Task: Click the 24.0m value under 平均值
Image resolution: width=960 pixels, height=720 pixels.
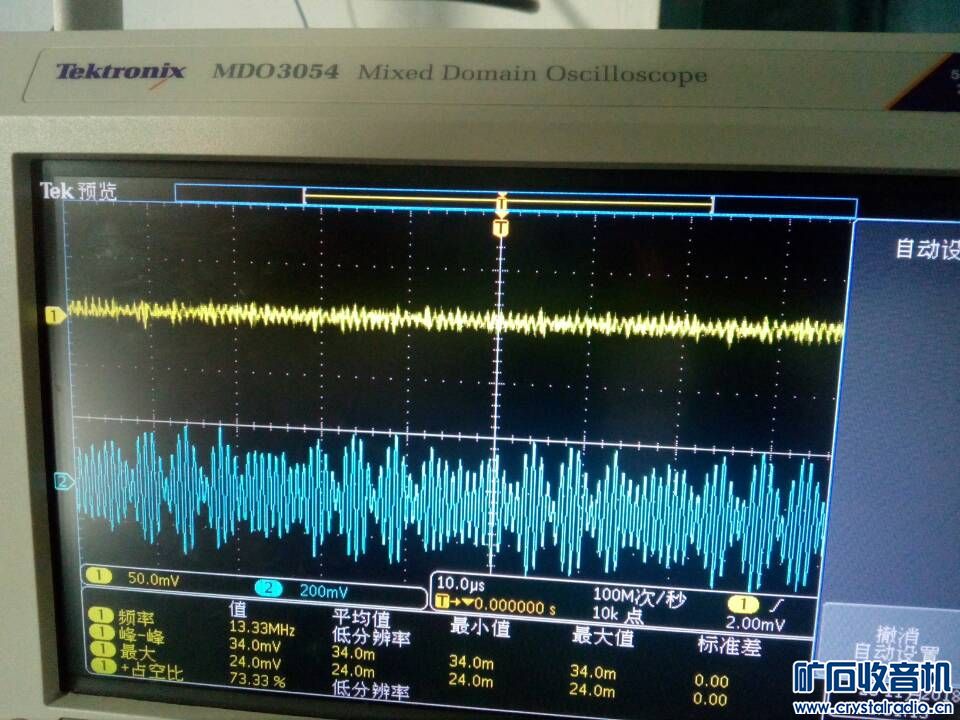Action: click(x=353, y=670)
